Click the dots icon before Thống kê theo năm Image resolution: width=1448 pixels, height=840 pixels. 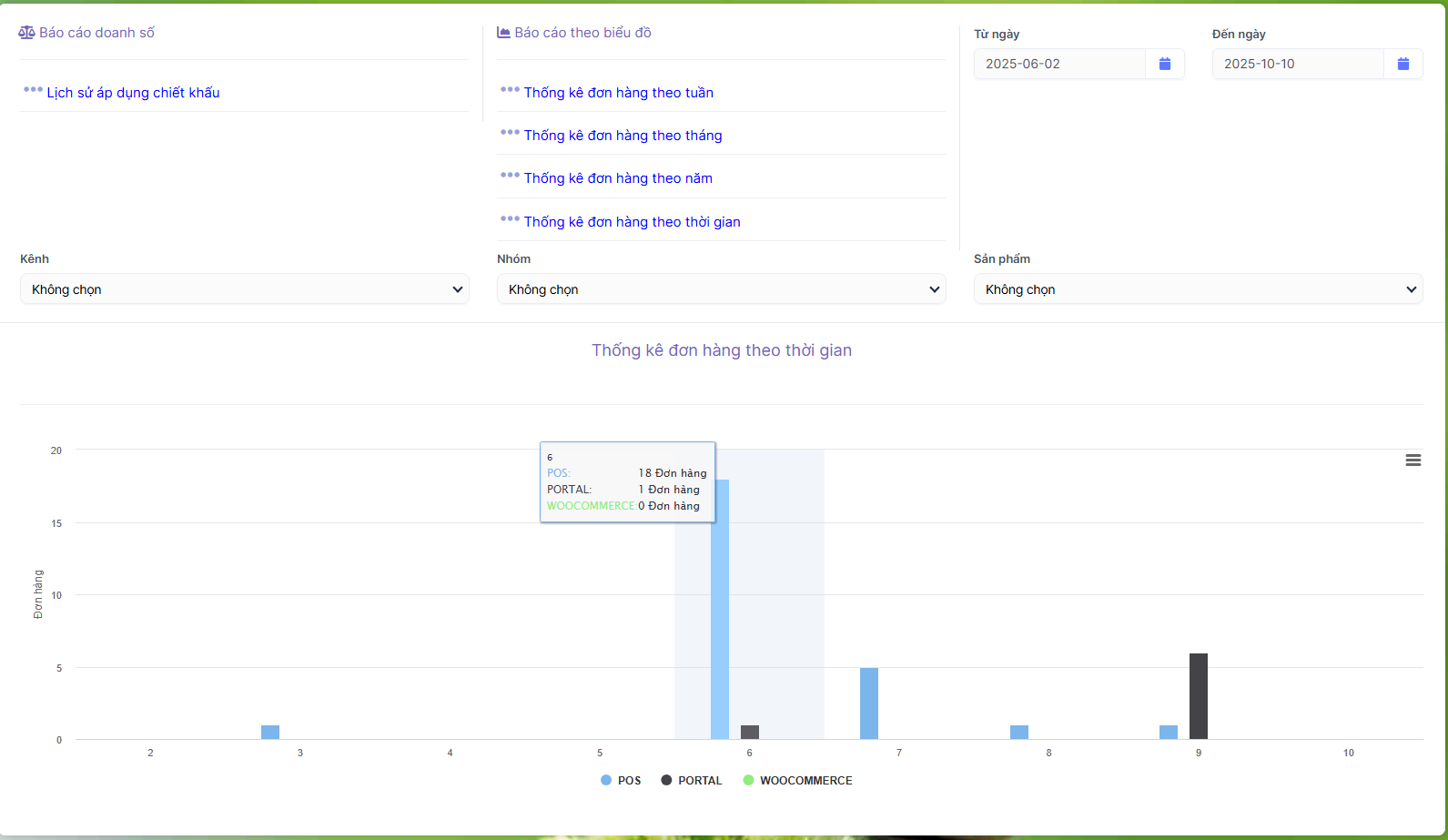click(x=510, y=176)
